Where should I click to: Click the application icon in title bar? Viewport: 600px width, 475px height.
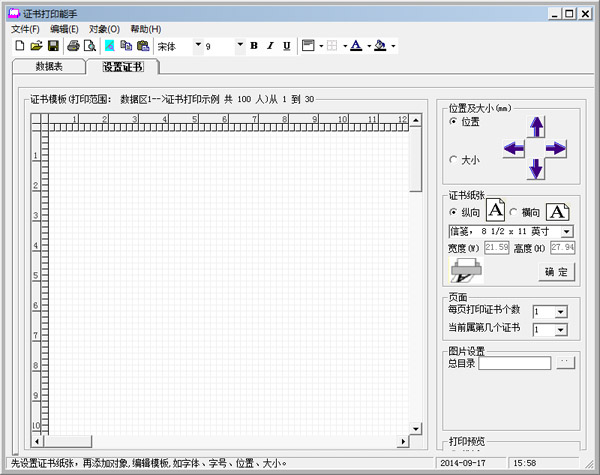coord(14,13)
